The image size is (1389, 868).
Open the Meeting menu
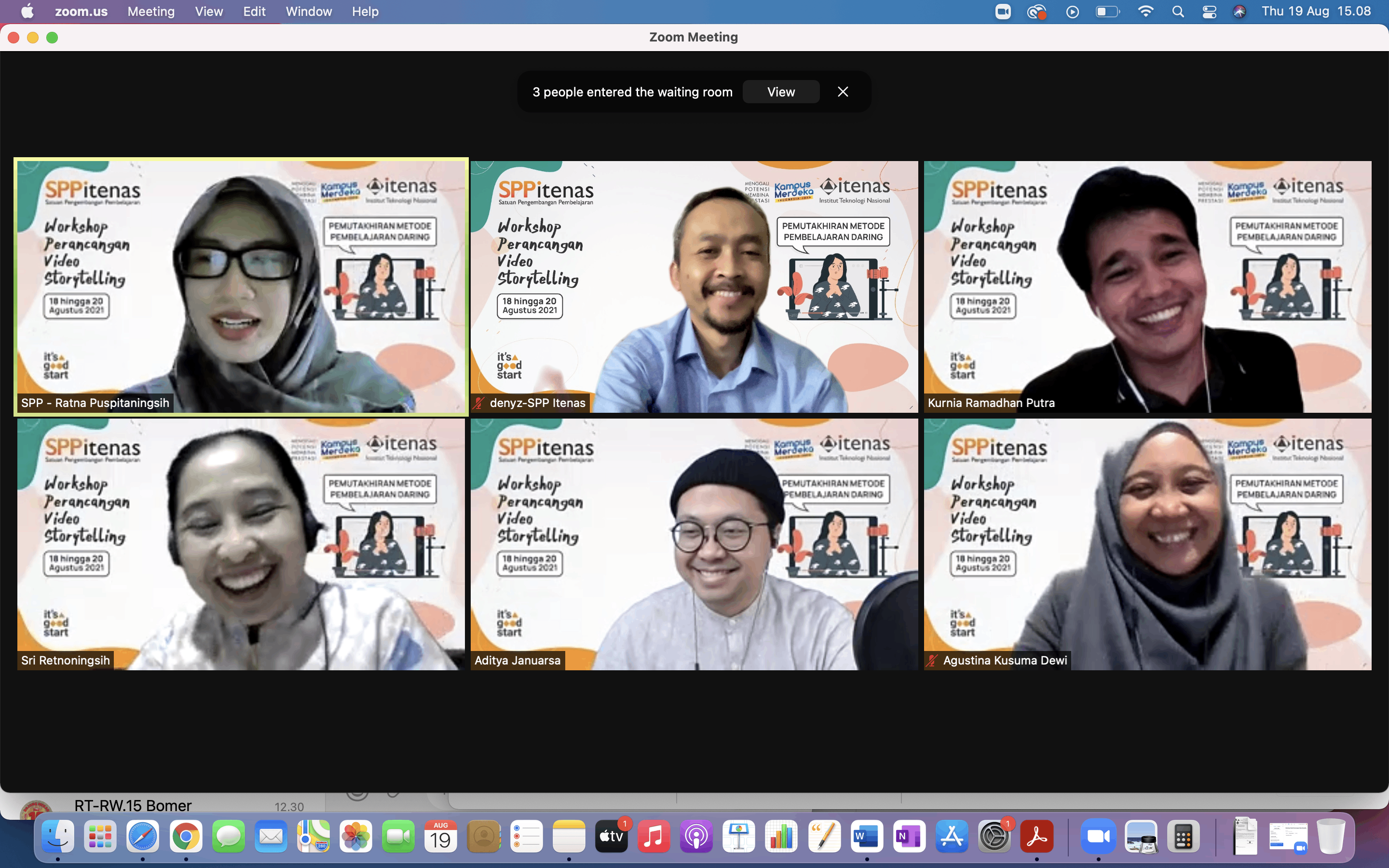(151, 12)
